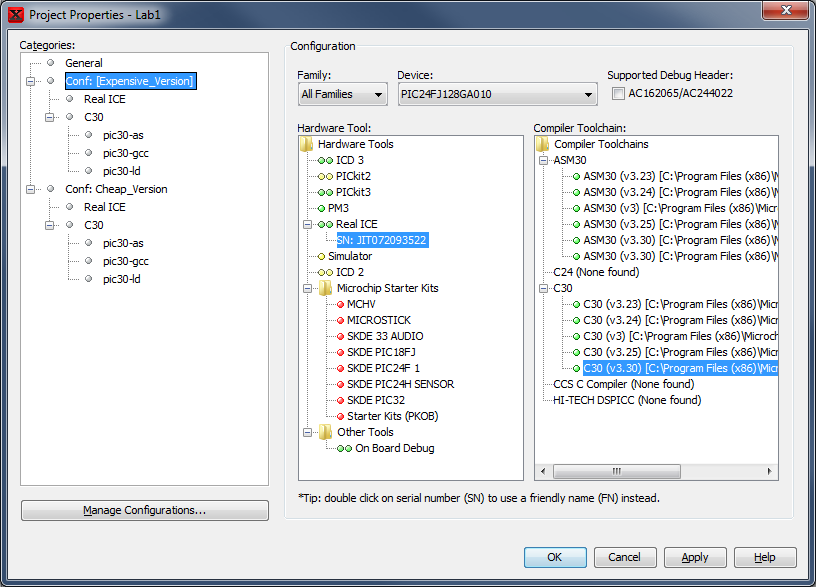This screenshot has height=587, width=816.
Task: Enable the AC162065/AC244022 debug header checkbox
Action: click(x=618, y=94)
